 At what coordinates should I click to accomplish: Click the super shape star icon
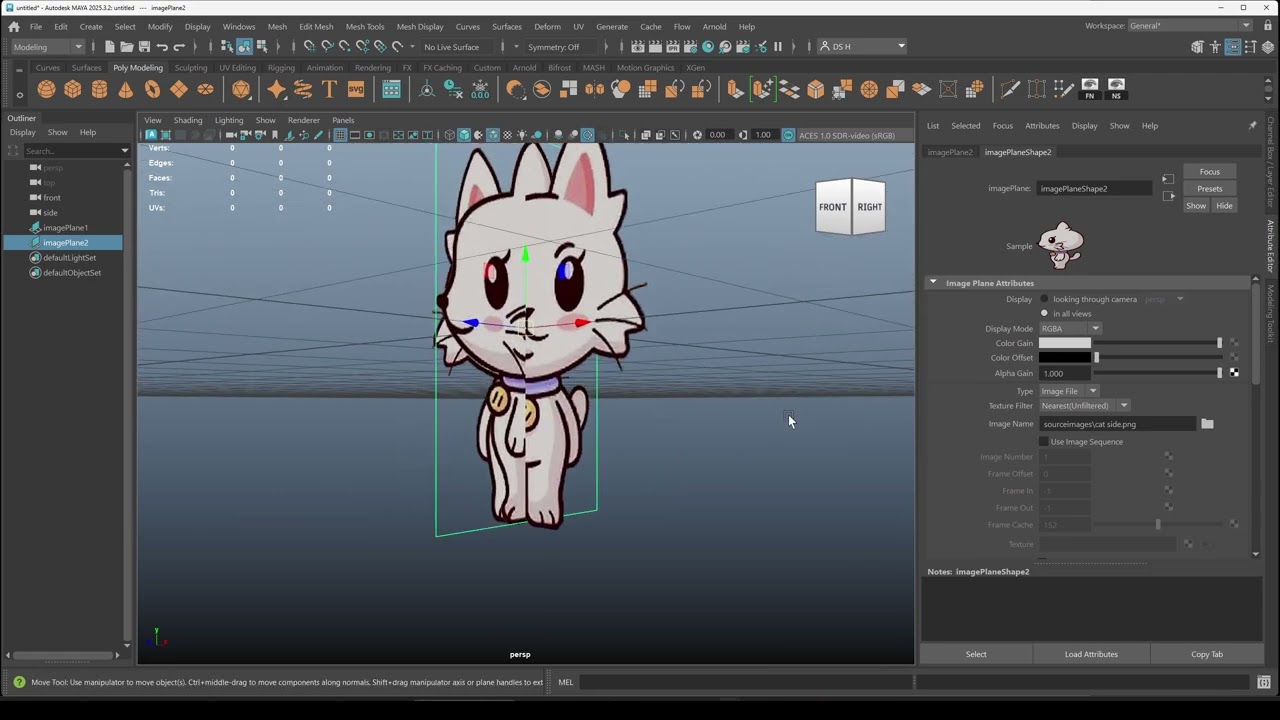[276, 90]
